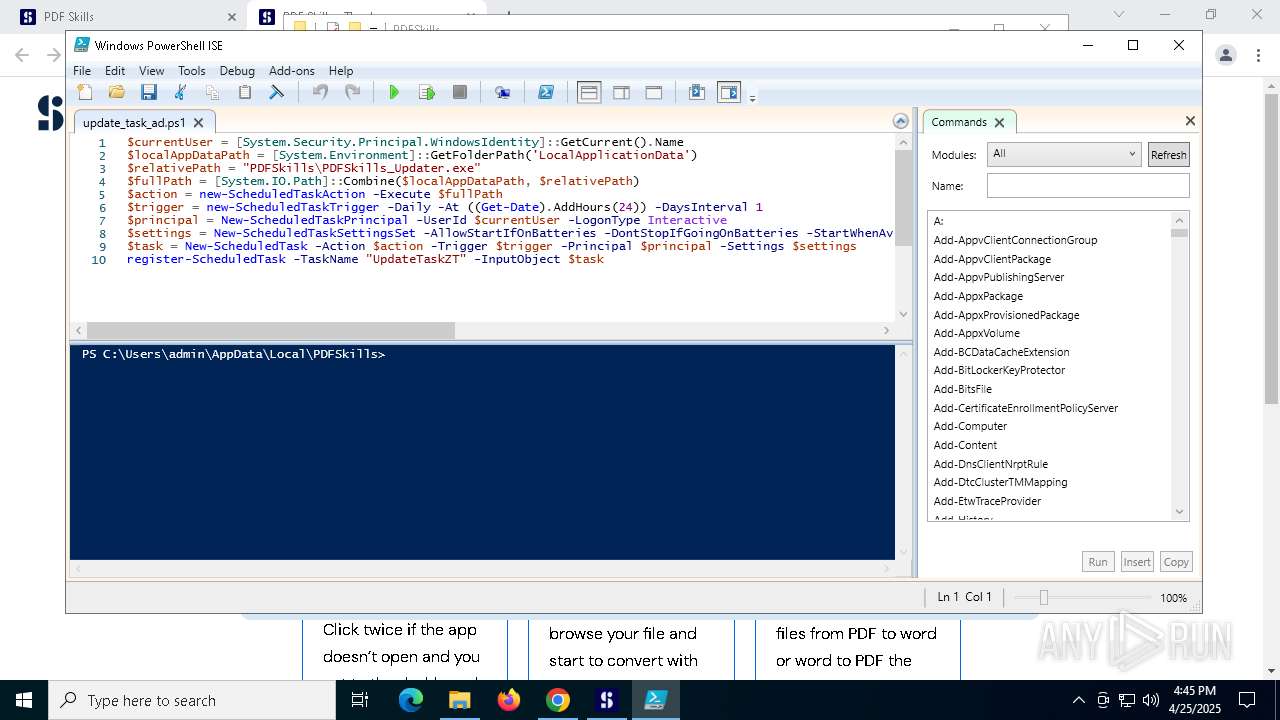Select Add-BitsFile command
This screenshot has height=720, width=1280.
point(963,389)
